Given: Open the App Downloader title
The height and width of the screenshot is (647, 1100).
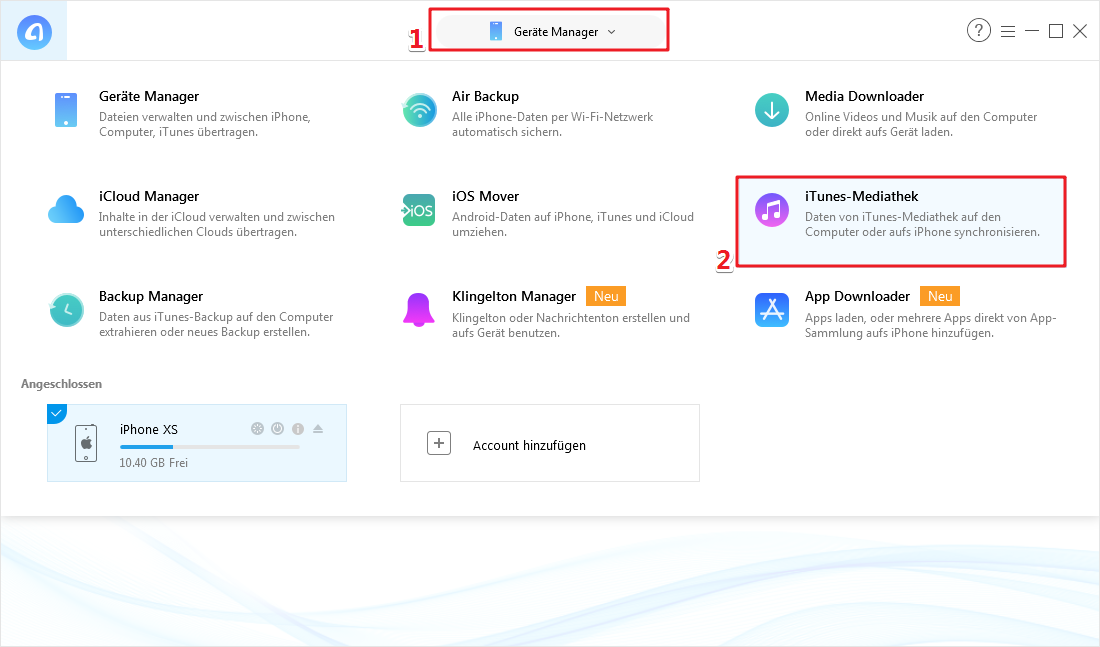Looking at the screenshot, I should [x=857, y=296].
